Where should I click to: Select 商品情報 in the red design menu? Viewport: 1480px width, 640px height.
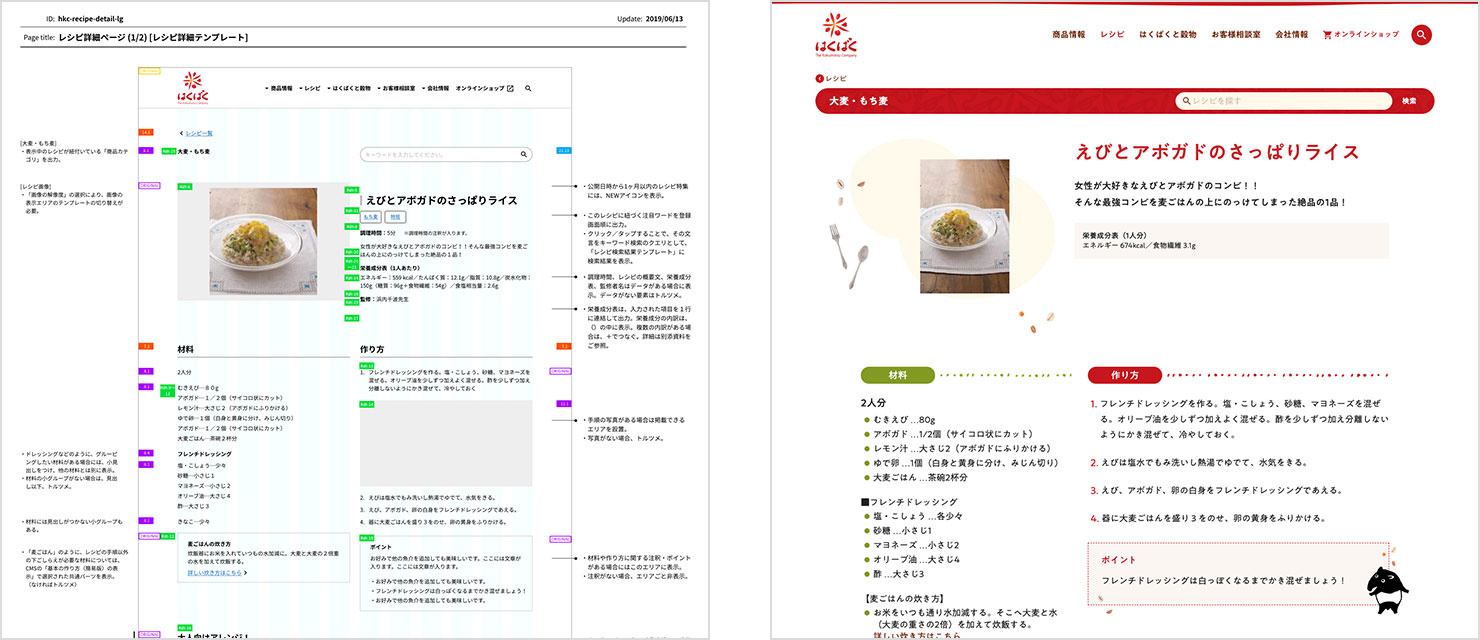pyautogui.click(x=1068, y=35)
